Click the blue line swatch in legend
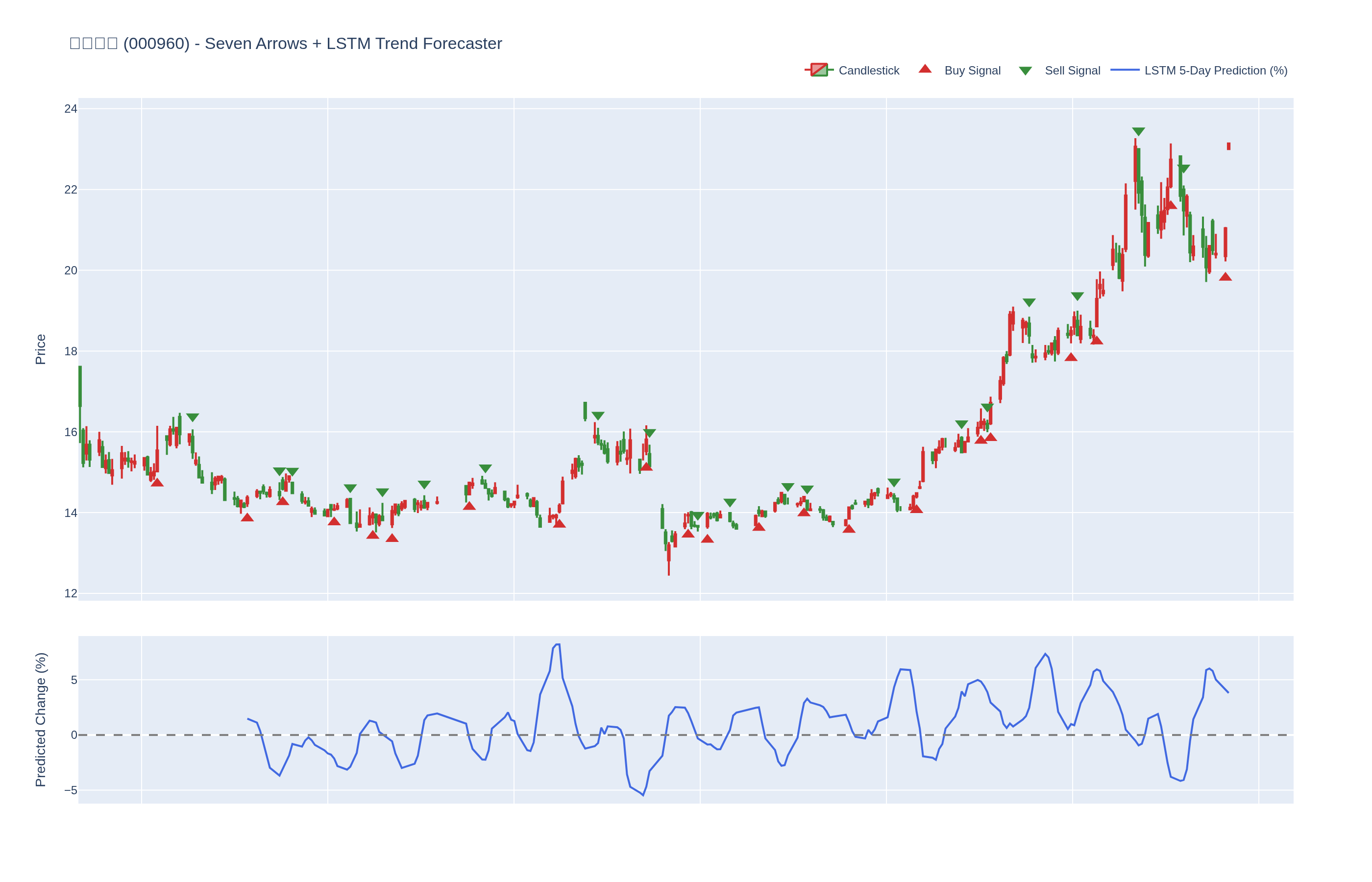 coord(1125,70)
